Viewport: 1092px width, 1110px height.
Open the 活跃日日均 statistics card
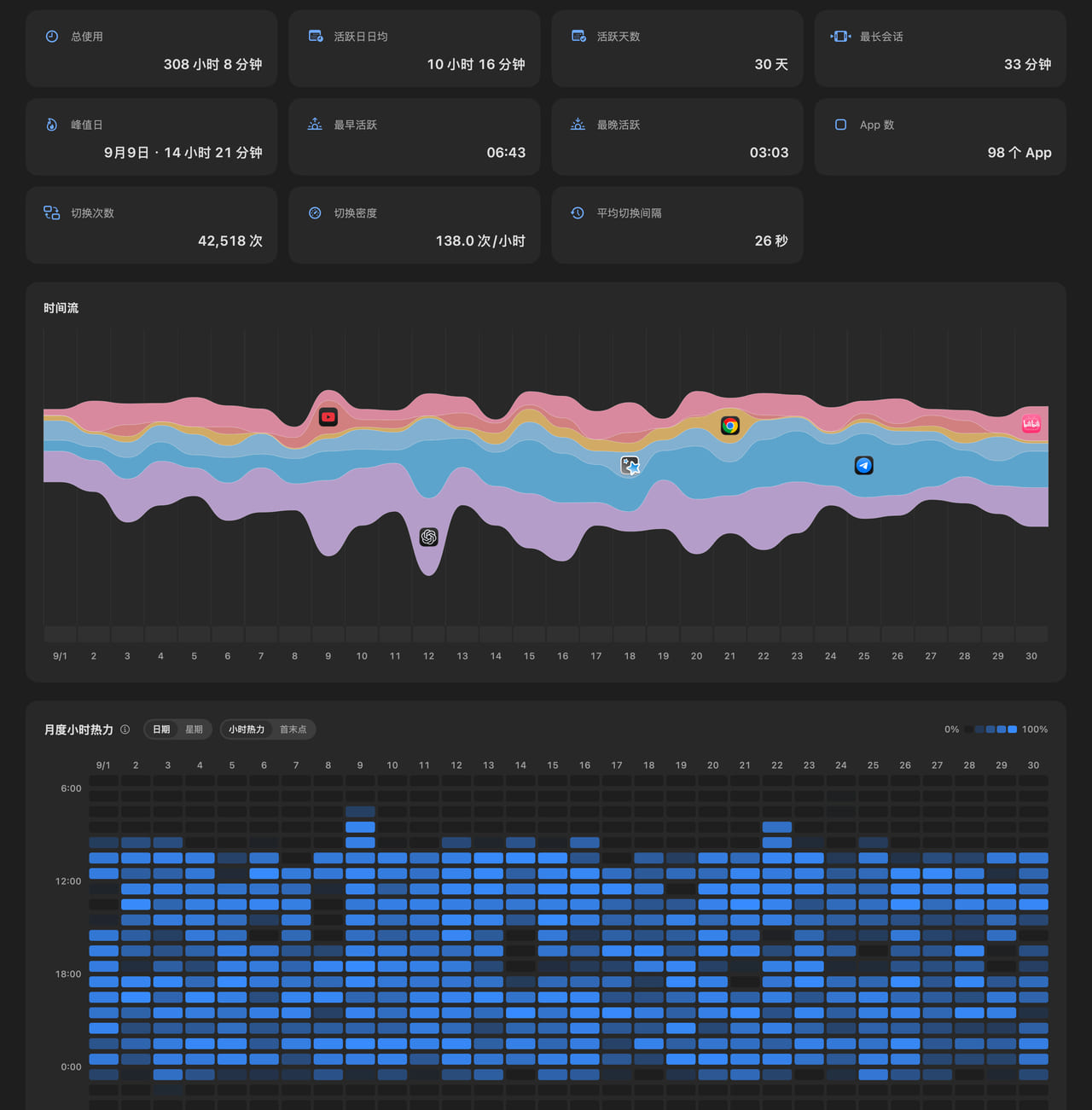coord(415,49)
